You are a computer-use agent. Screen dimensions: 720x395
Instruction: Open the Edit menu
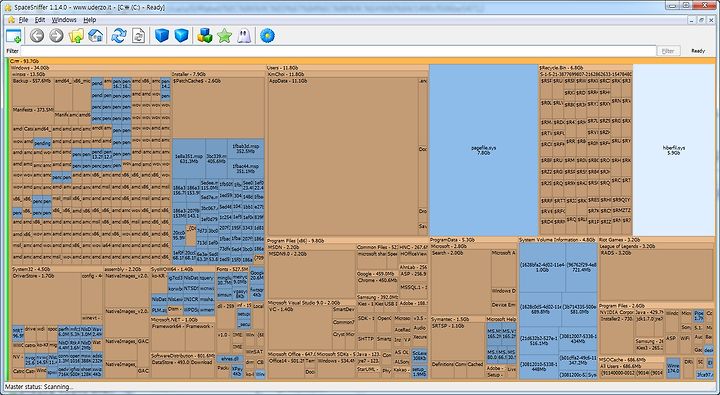[x=40, y=20]
